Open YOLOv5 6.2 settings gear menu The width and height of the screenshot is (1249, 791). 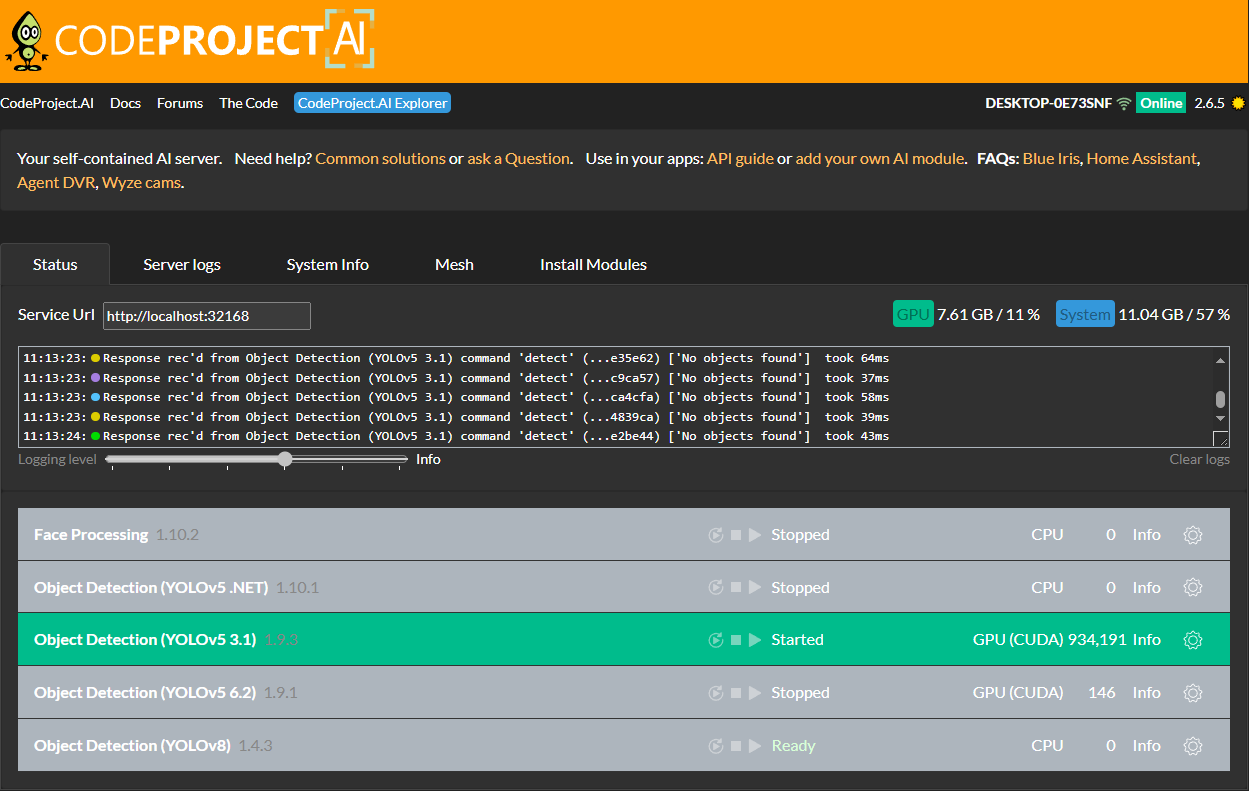point(1192,693)
